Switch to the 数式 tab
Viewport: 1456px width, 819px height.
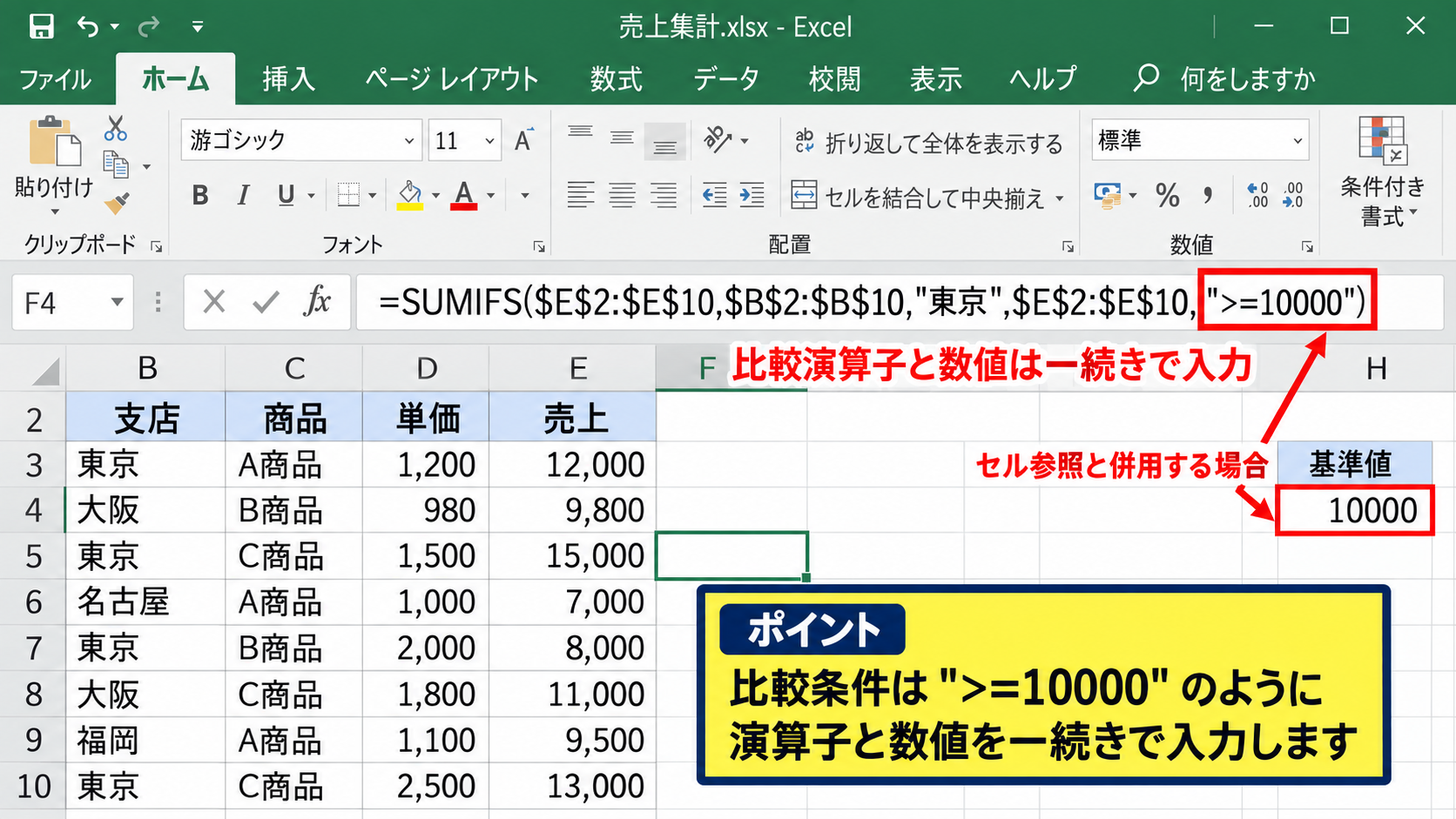[x=617, y=79]
